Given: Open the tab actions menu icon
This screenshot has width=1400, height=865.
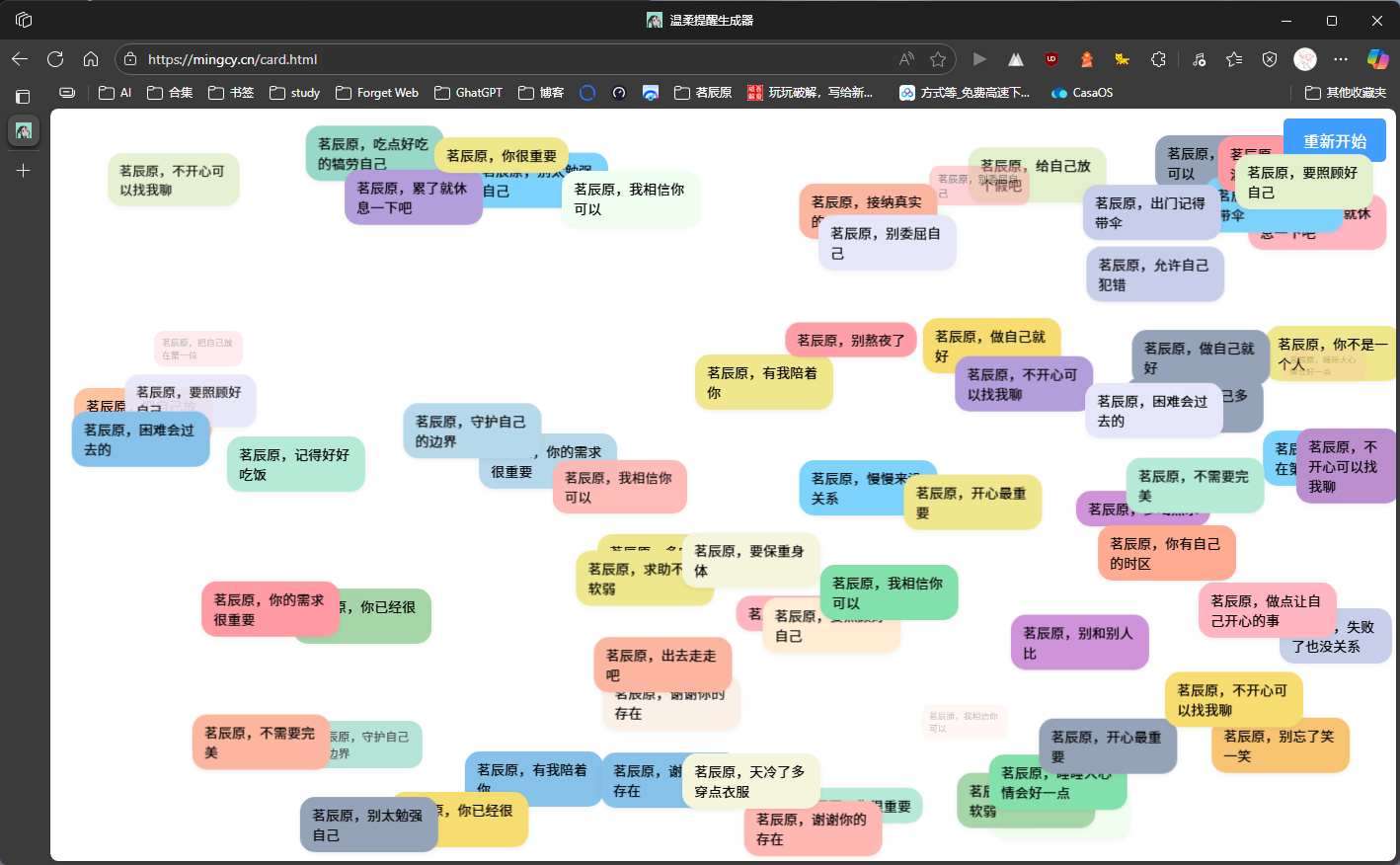Looking at the screenshot, I should (x=24, y=97).
